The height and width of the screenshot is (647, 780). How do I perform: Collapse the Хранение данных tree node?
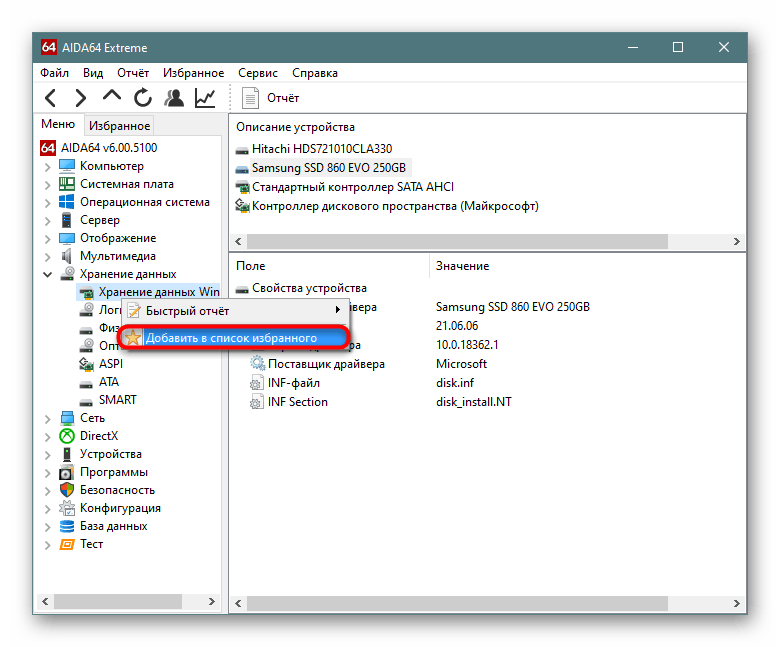pos(47,274)
